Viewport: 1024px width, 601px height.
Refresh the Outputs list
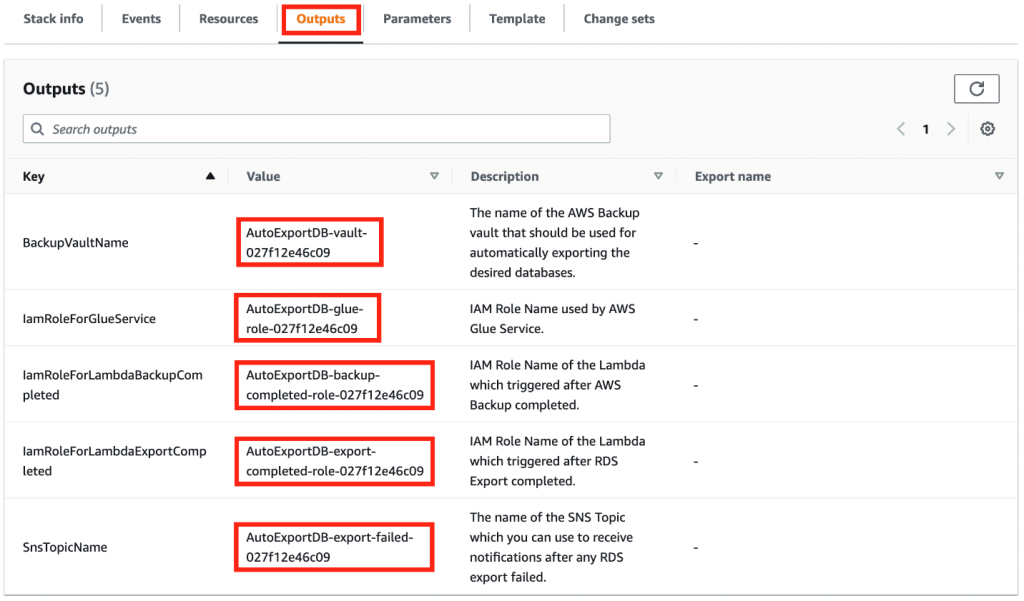coord(976,89)
